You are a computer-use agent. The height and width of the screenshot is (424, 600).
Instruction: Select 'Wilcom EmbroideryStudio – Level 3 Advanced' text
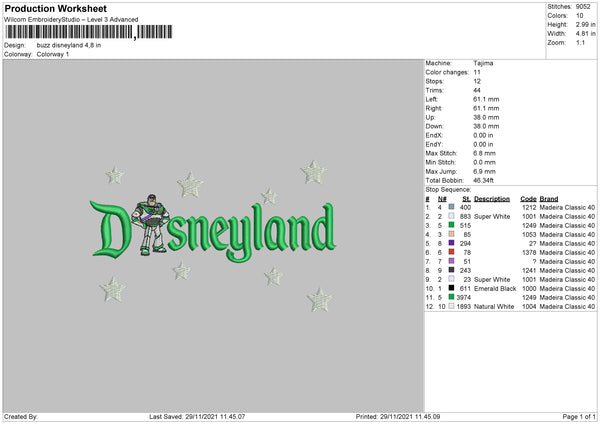[71, 20]
